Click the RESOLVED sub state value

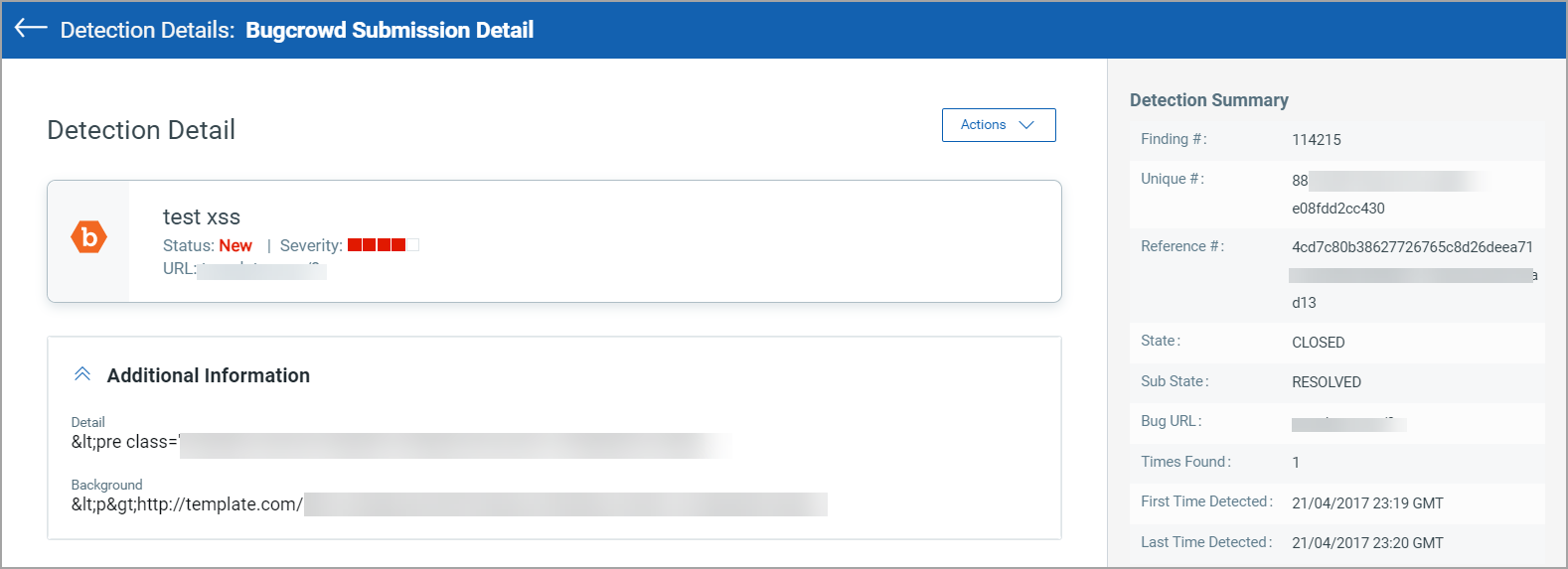1327,382
